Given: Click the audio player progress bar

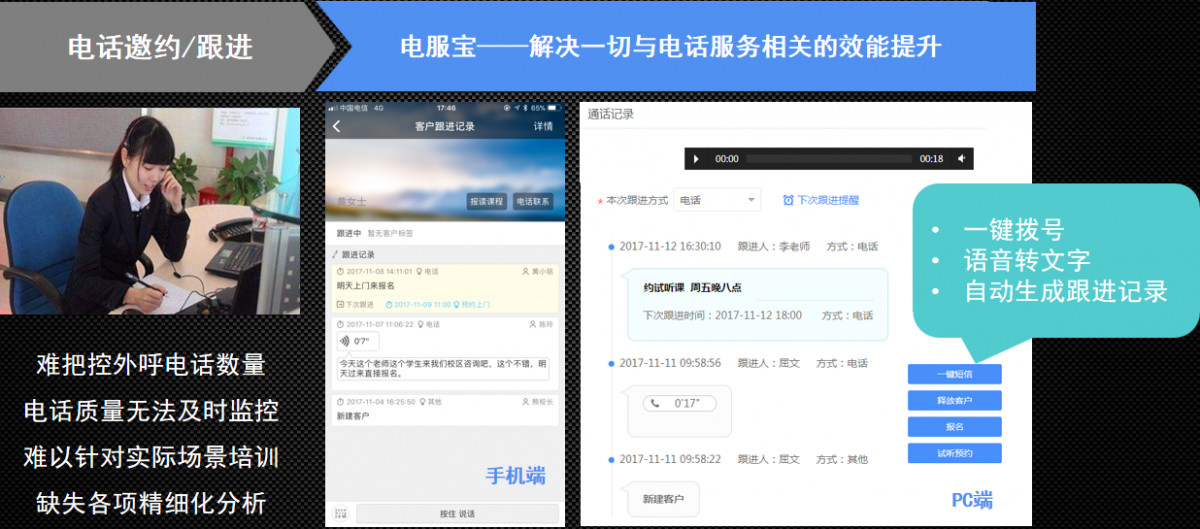Looking at the screenshot, I should [830, 159].
